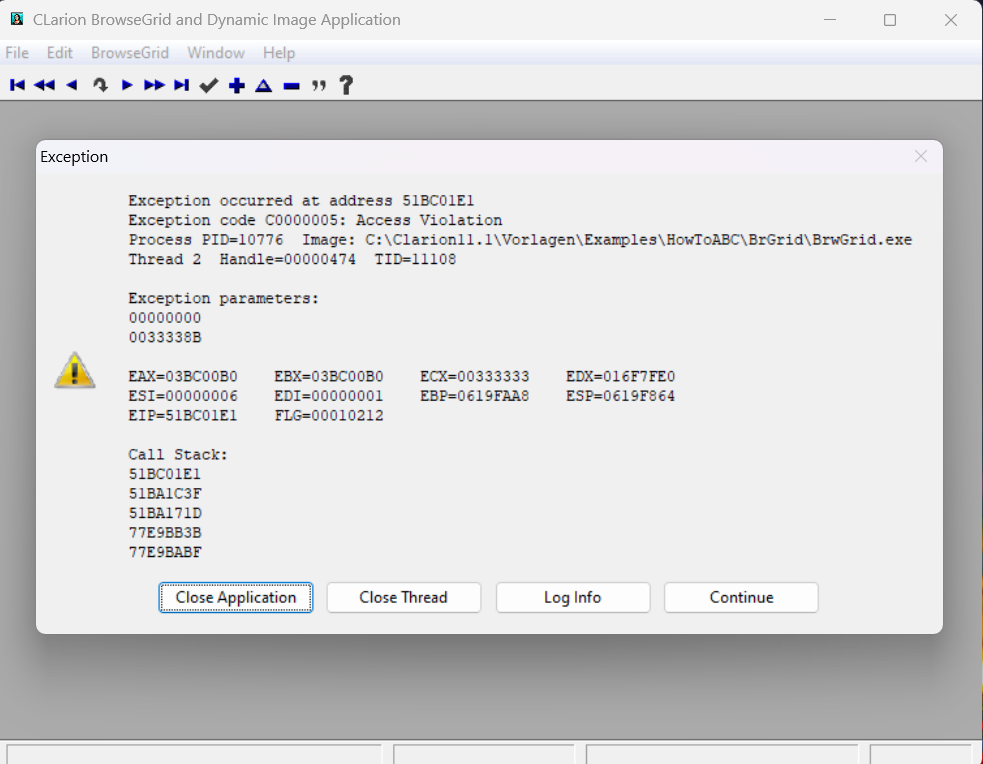Click the Log Info button
Viewport: 983px width, 764px height.
573,597
